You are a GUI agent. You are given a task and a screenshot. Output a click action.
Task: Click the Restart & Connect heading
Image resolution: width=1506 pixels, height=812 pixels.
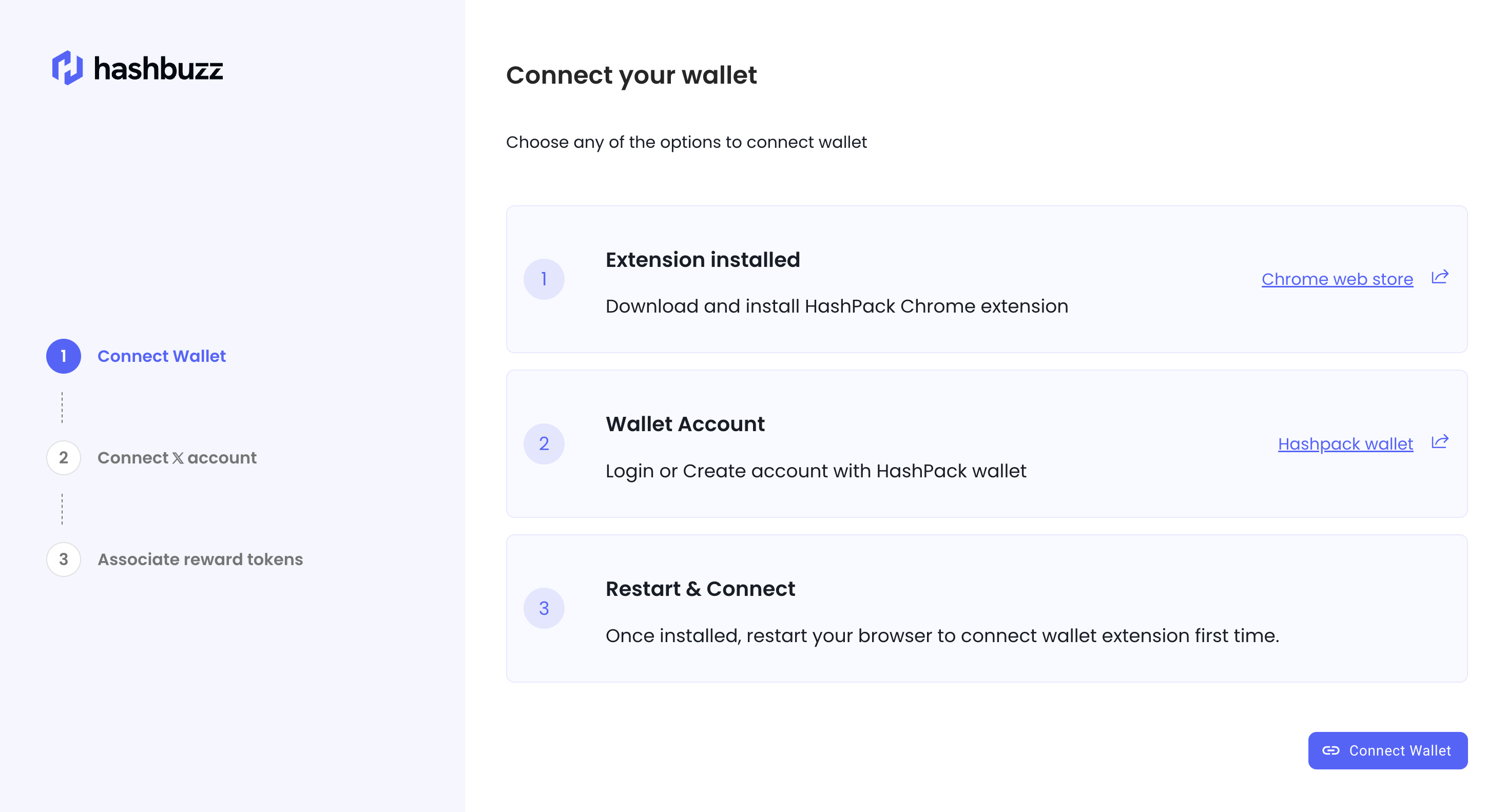click(700, 589)
